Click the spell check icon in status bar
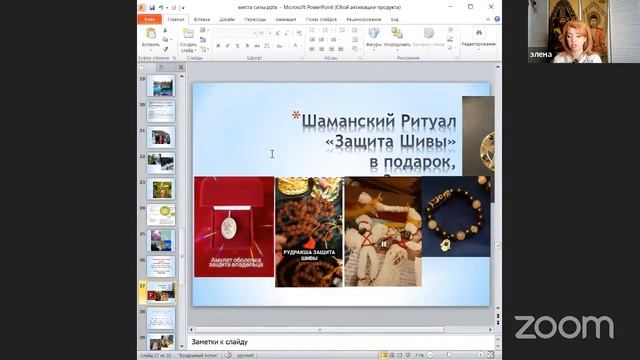The height and width of the screenshot is (360, 640). [x=229, y=356]
